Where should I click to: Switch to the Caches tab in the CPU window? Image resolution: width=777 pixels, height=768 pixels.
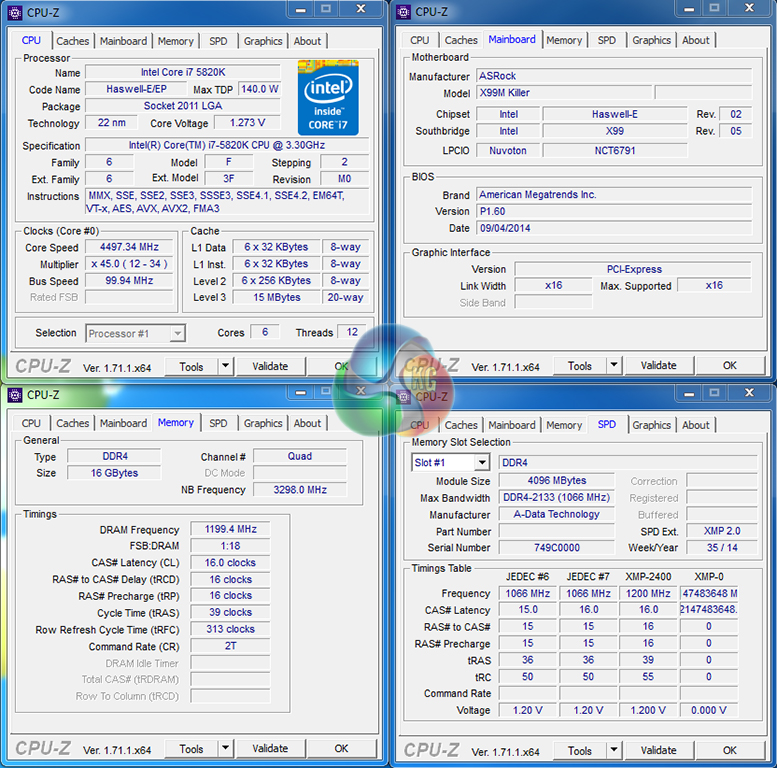pos(73,41)
